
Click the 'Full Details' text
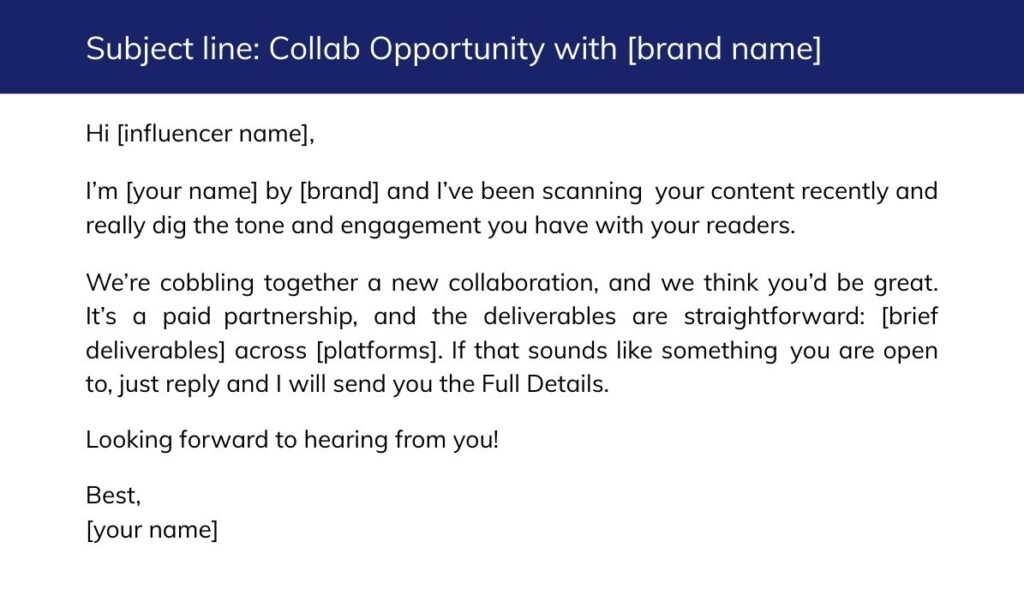[x=544, y=384]
